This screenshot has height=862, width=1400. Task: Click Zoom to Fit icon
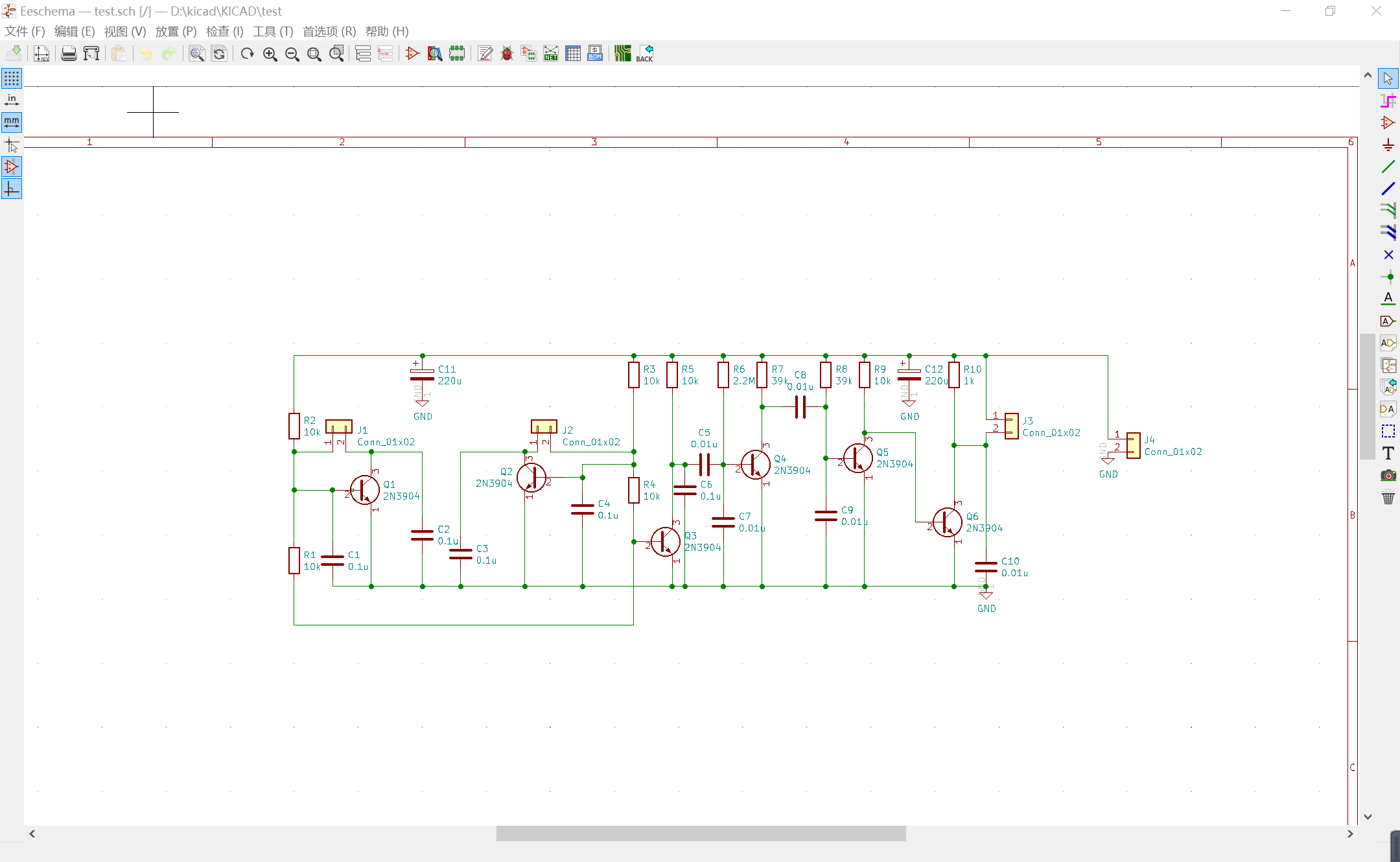(x=314, y=53)
